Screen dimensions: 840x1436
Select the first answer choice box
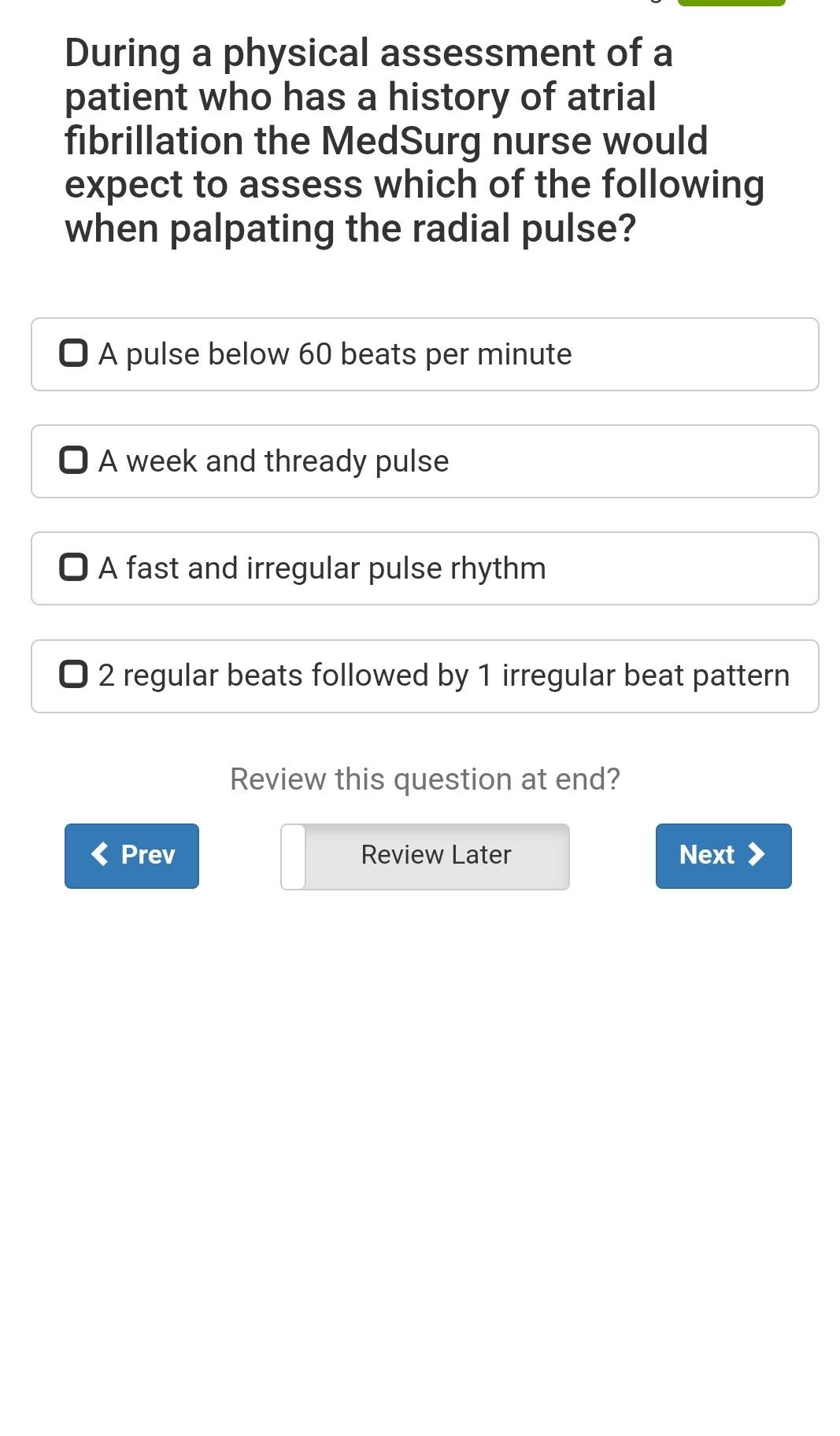424,354
